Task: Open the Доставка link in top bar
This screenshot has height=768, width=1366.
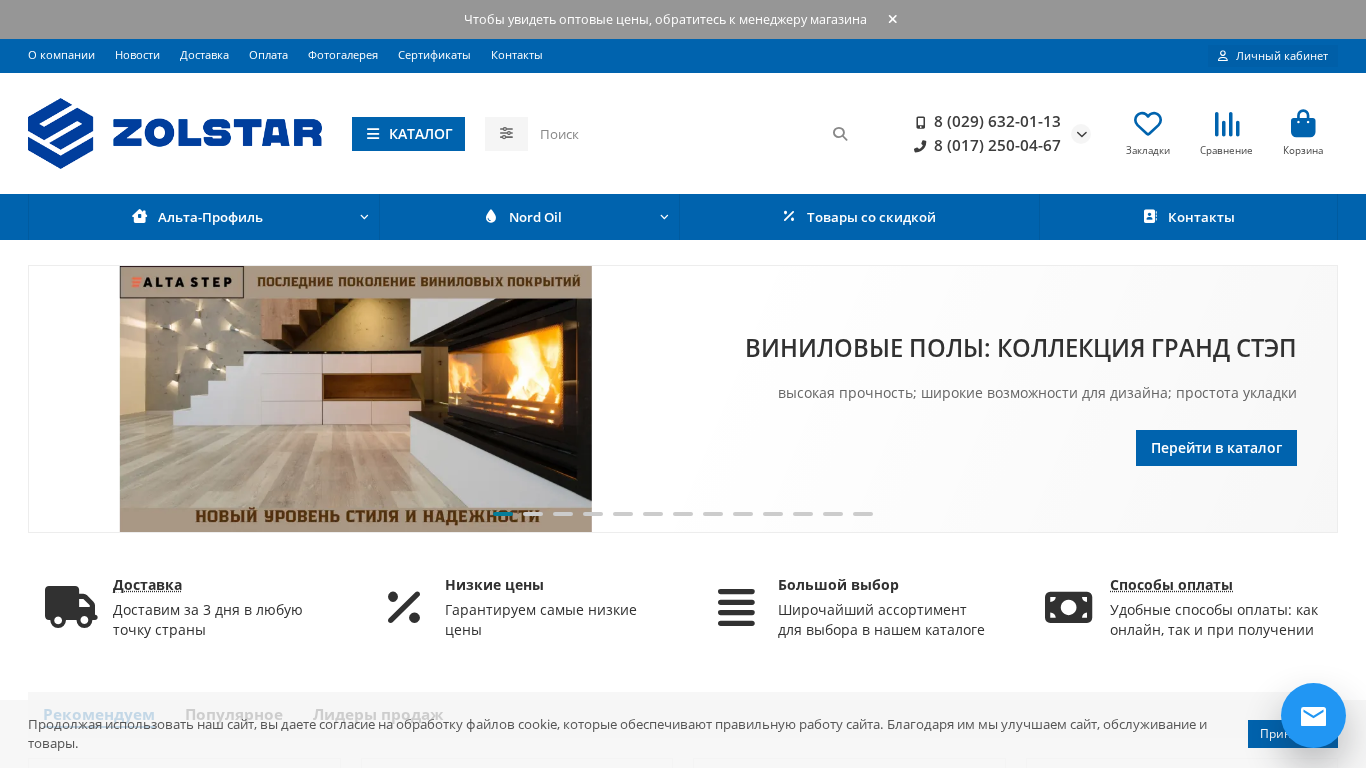Action: tap(204, 55)
